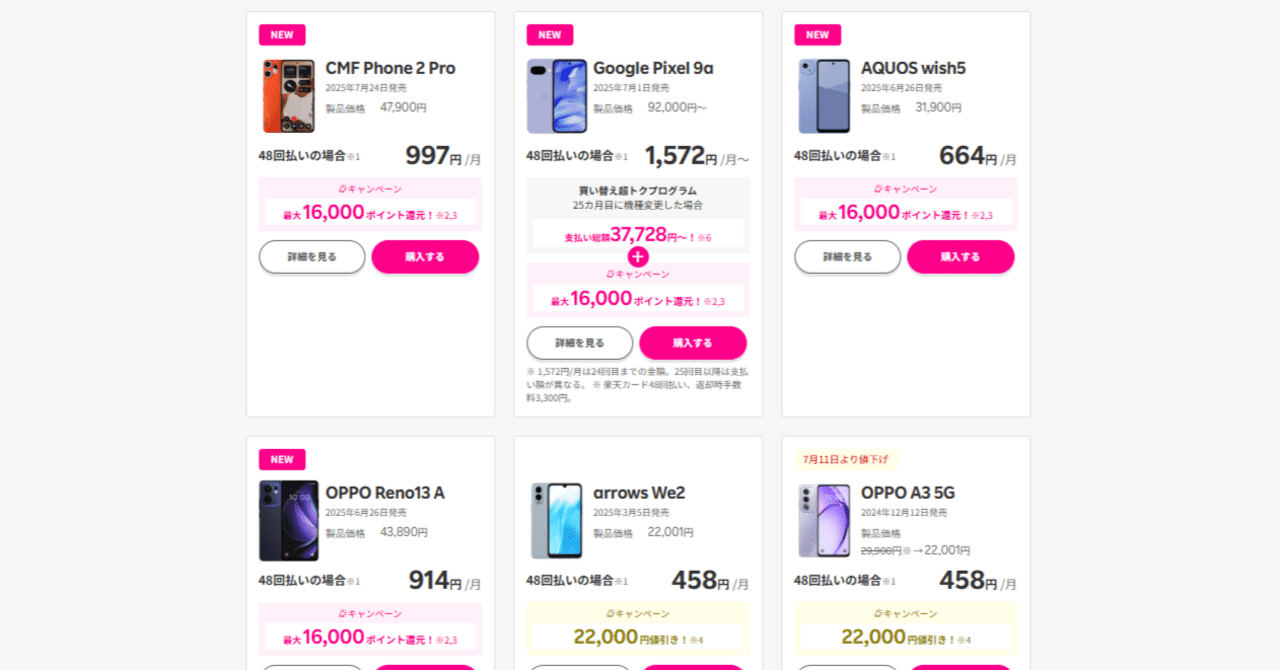Click the CMF Phone 2 Pro product image

288,96
